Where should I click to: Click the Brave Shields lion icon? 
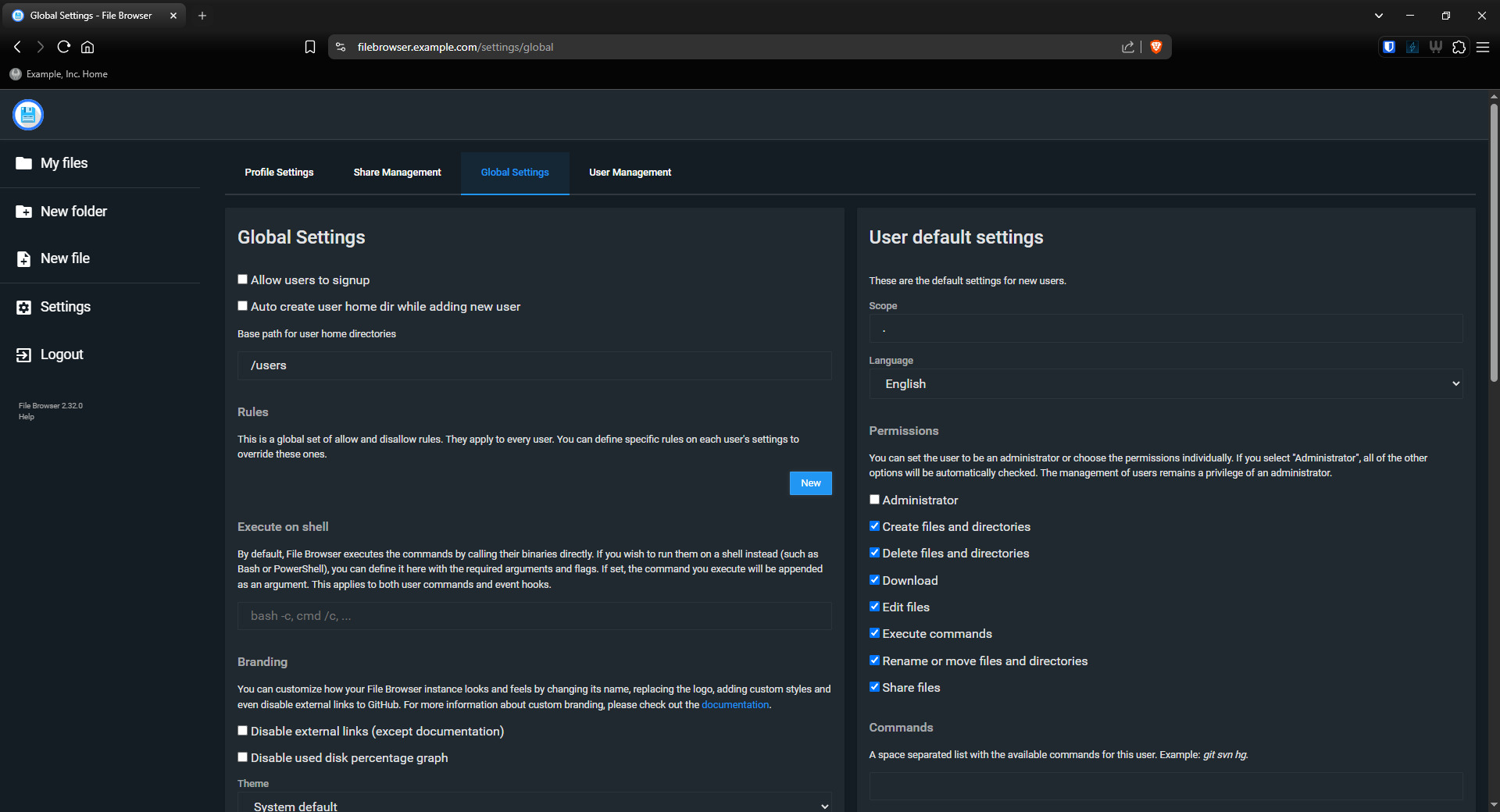[1156, 47]
